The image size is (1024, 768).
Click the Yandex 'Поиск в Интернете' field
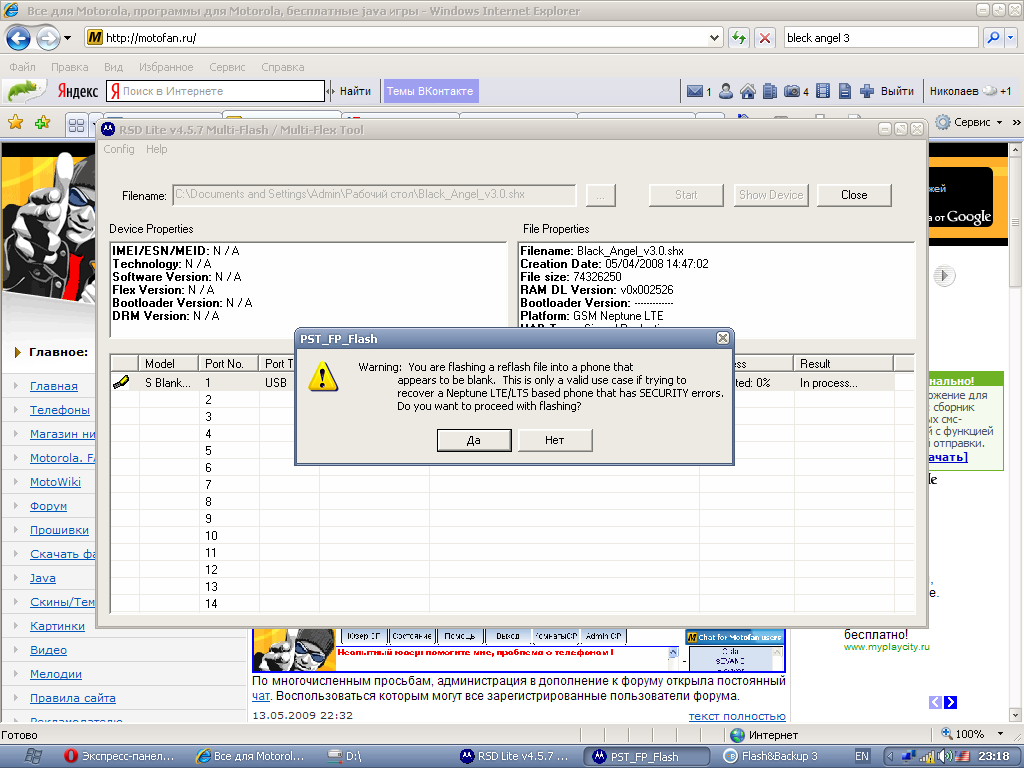(216, 91)
